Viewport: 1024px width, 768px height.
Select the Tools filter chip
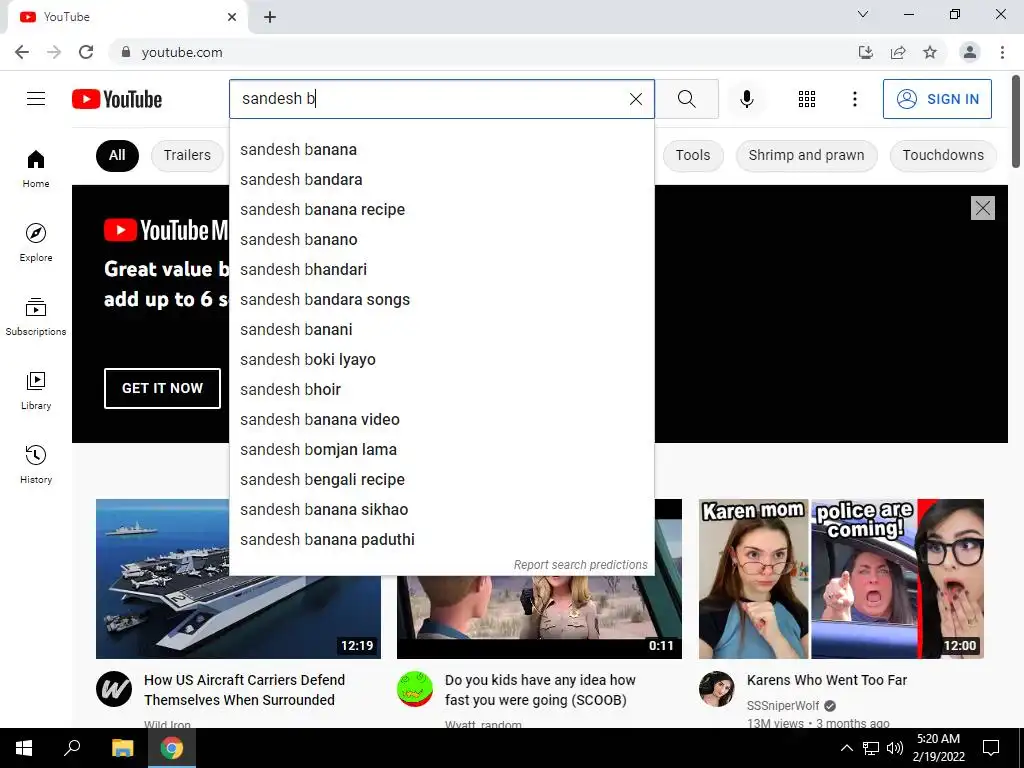692,155
